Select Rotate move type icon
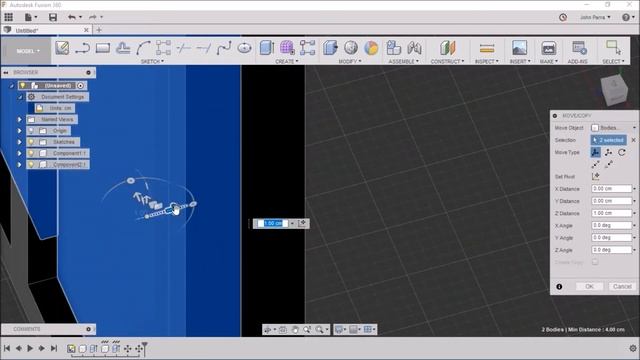This screenshot has height=360, width=640. tap(622, 152)
